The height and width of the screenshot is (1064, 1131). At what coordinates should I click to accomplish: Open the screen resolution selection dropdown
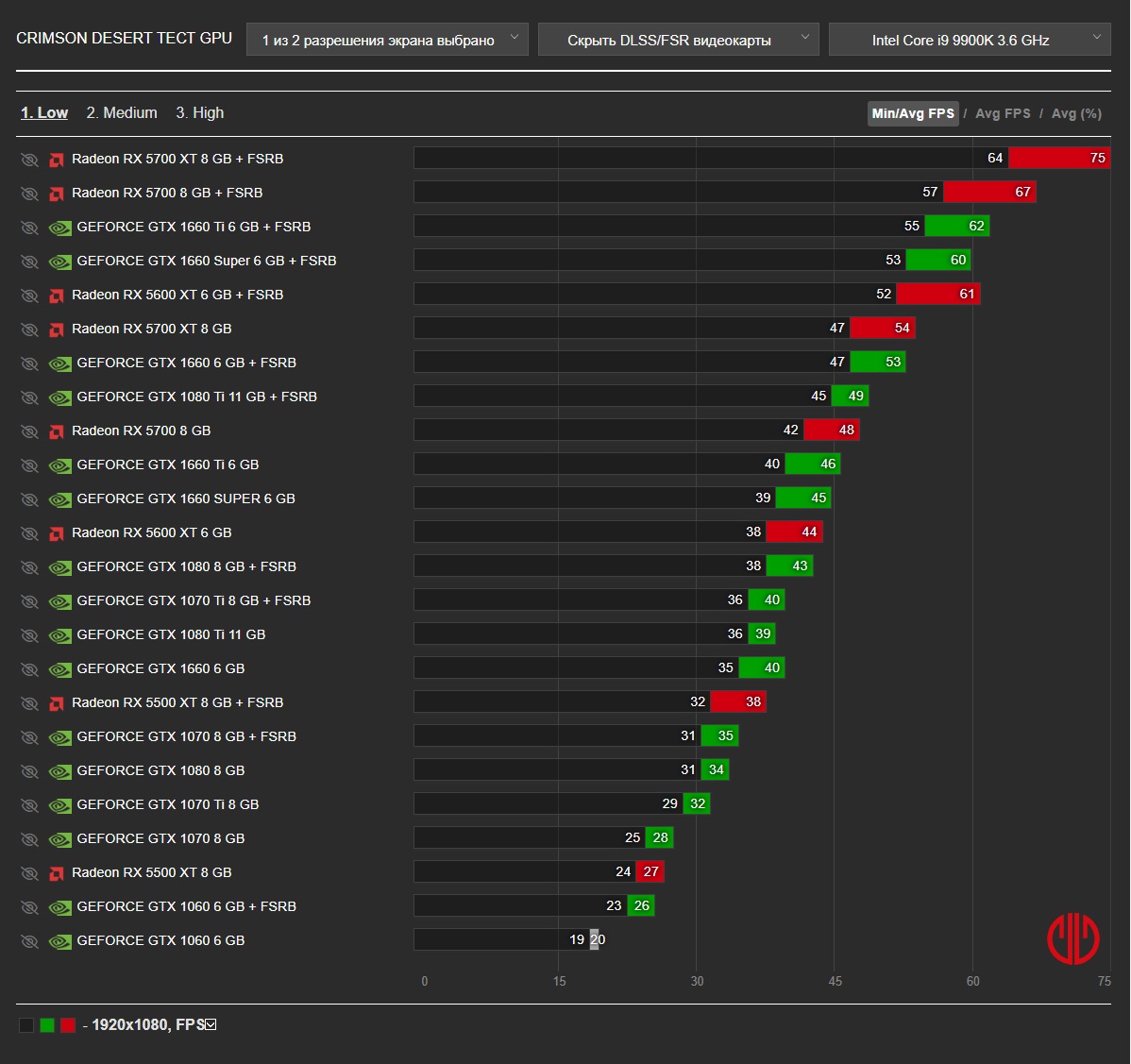point(387,40)
